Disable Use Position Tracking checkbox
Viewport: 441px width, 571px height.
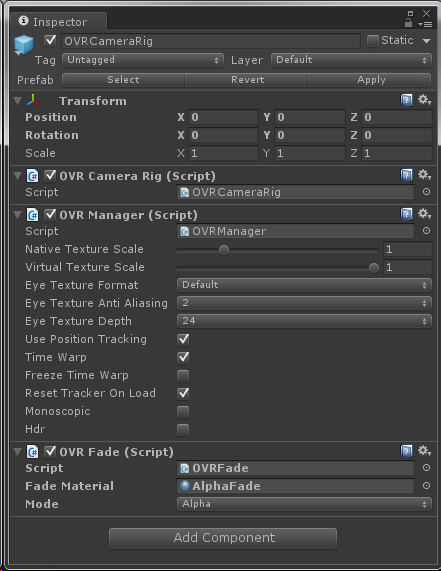pyautogui.click(x=183, y=339)
